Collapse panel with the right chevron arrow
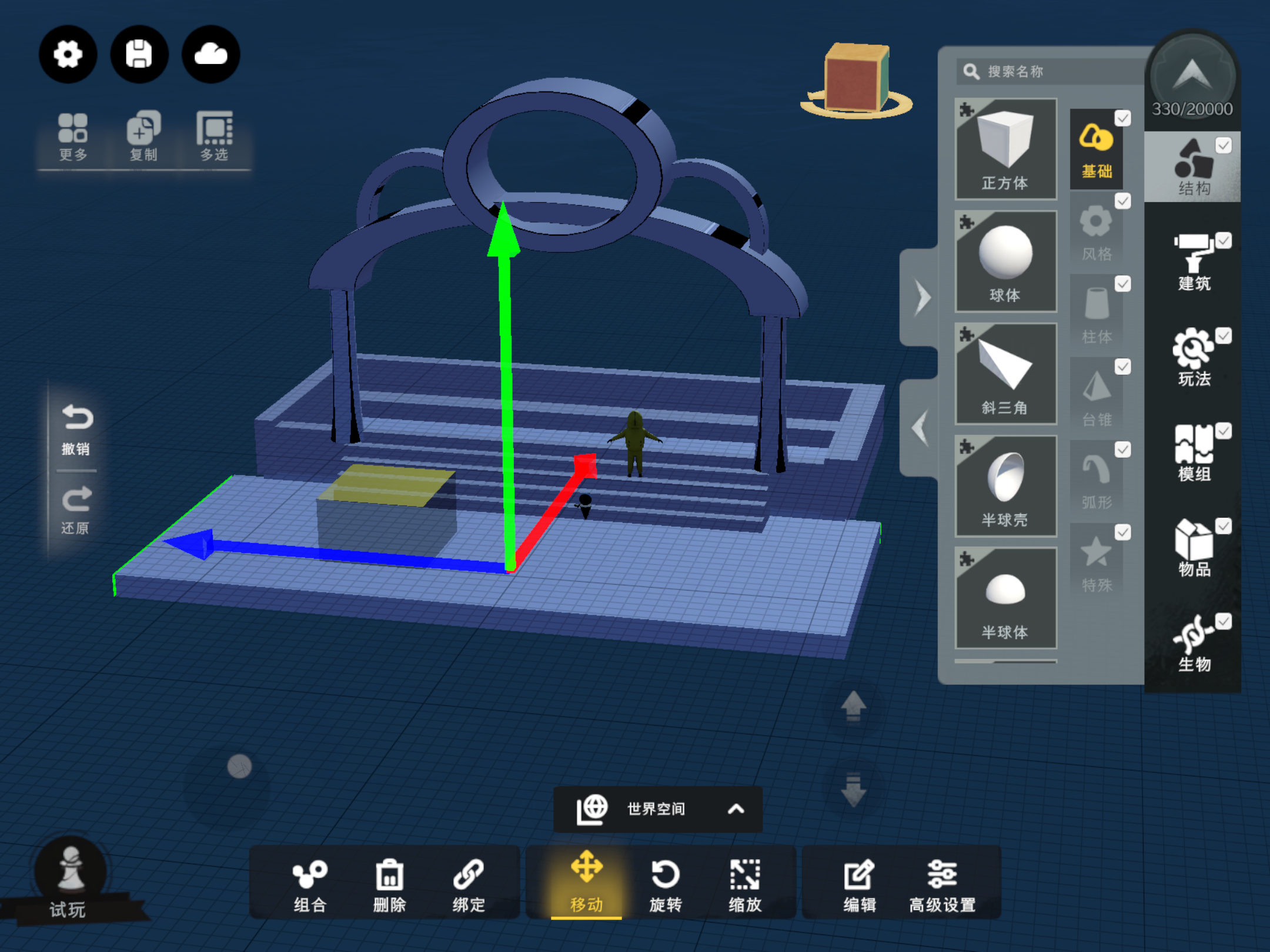Viewport: 1270px width, 952px height. coord(923,297)
